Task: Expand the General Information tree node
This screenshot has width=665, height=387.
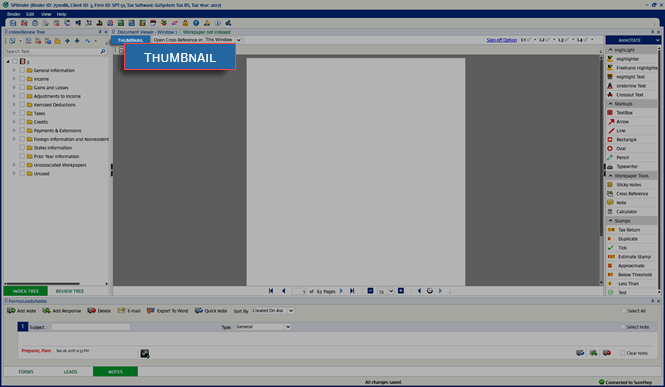Action: coord(14,70)
